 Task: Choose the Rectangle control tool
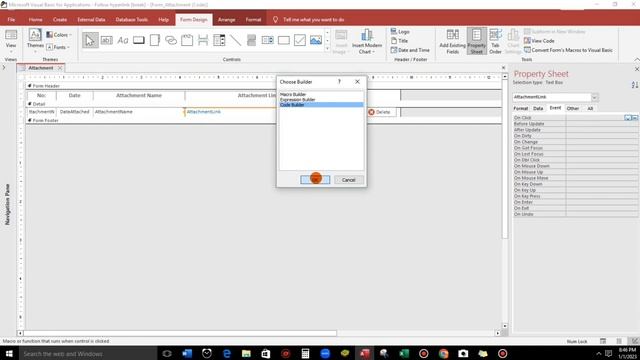coord(284,40)
